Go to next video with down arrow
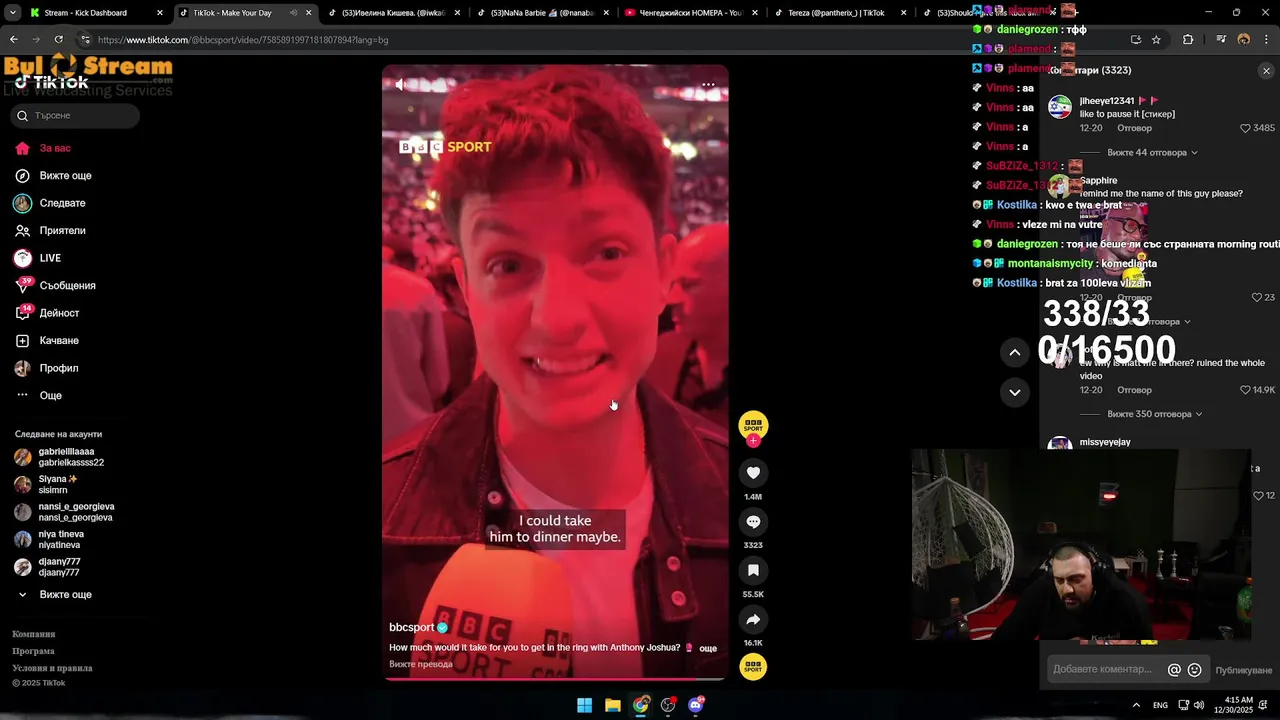Screen dimensions: 1280x720 (1014, 392)
